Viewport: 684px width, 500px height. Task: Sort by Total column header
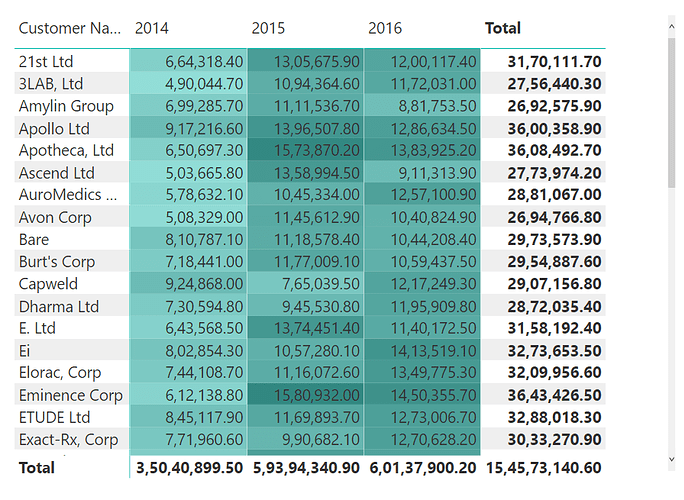503,28
